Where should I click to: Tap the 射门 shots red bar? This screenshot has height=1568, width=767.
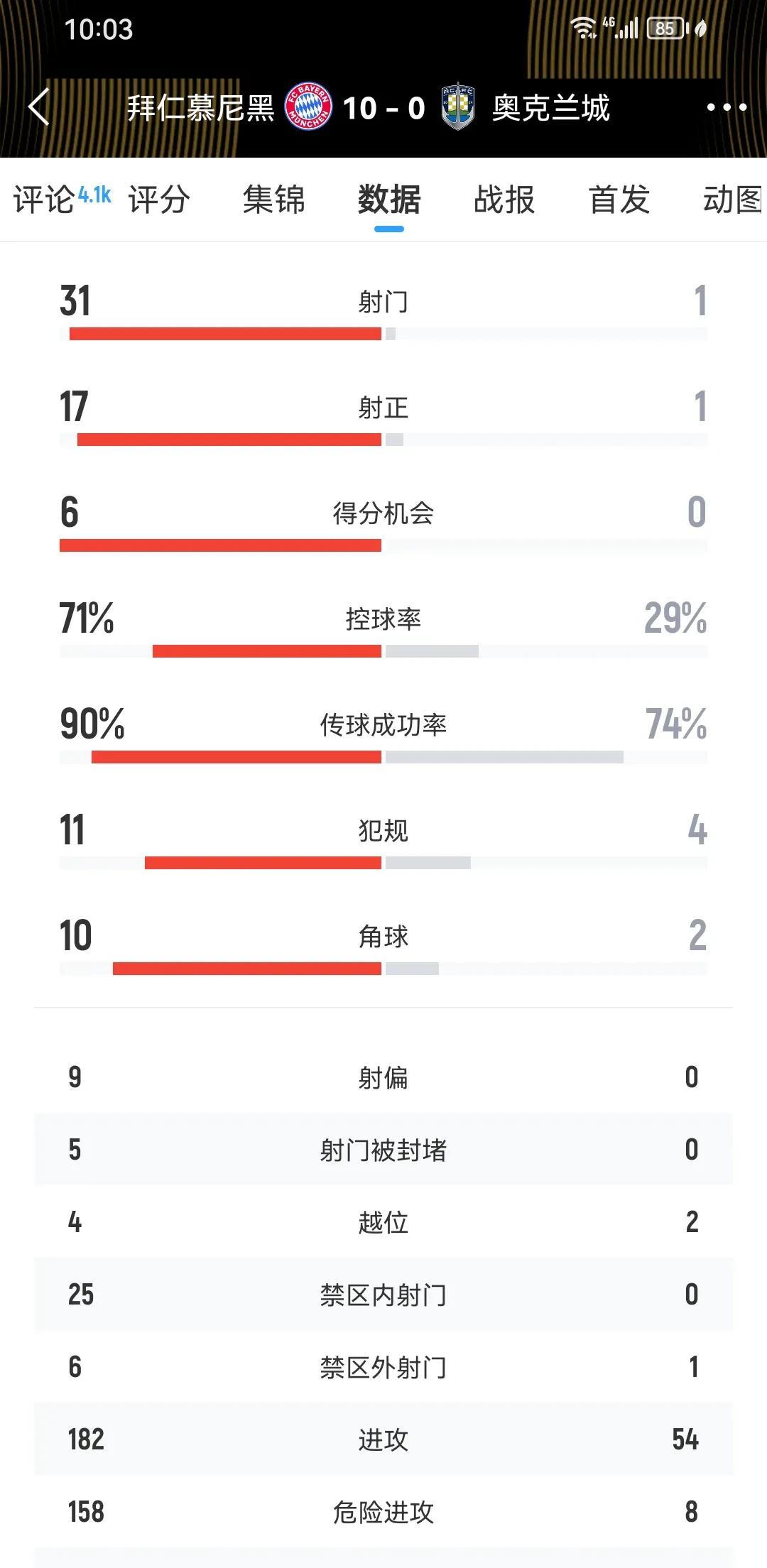click(x=225, y=334)
